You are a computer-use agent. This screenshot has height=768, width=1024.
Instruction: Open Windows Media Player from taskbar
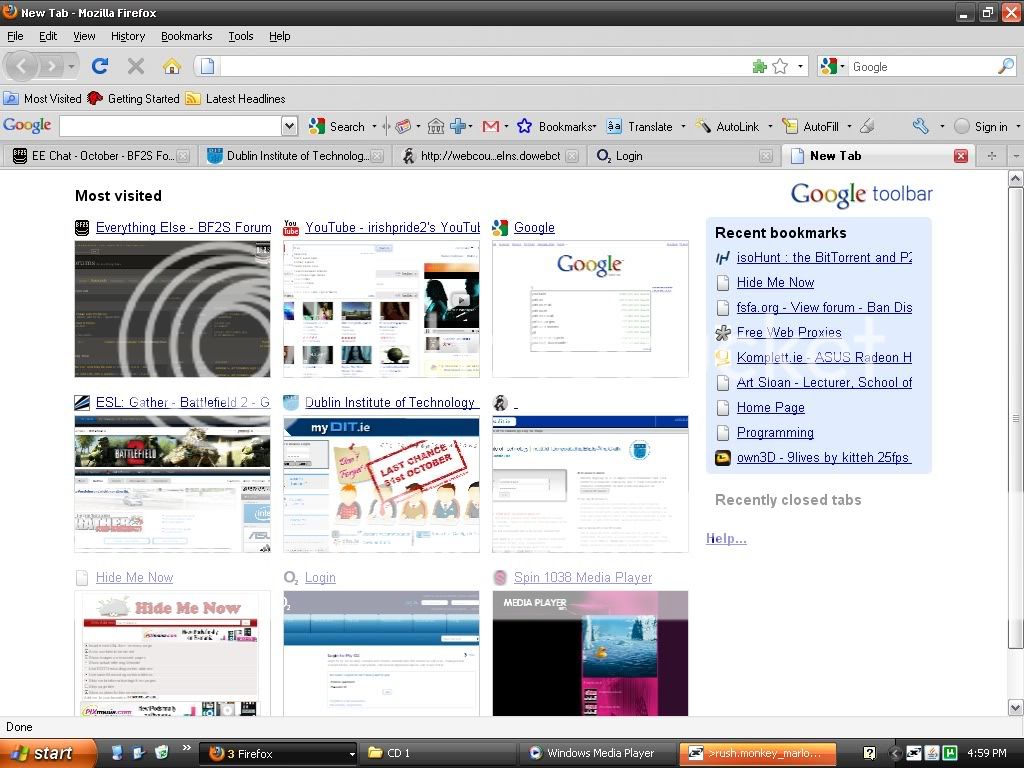point(598,753)
